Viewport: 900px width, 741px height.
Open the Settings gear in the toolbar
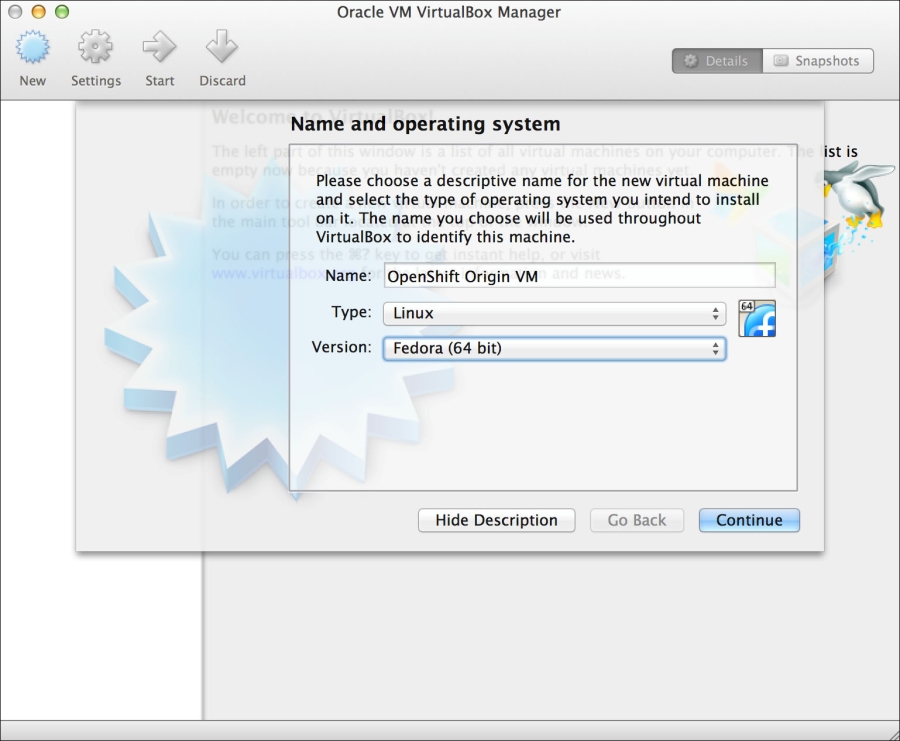[95, 48]
